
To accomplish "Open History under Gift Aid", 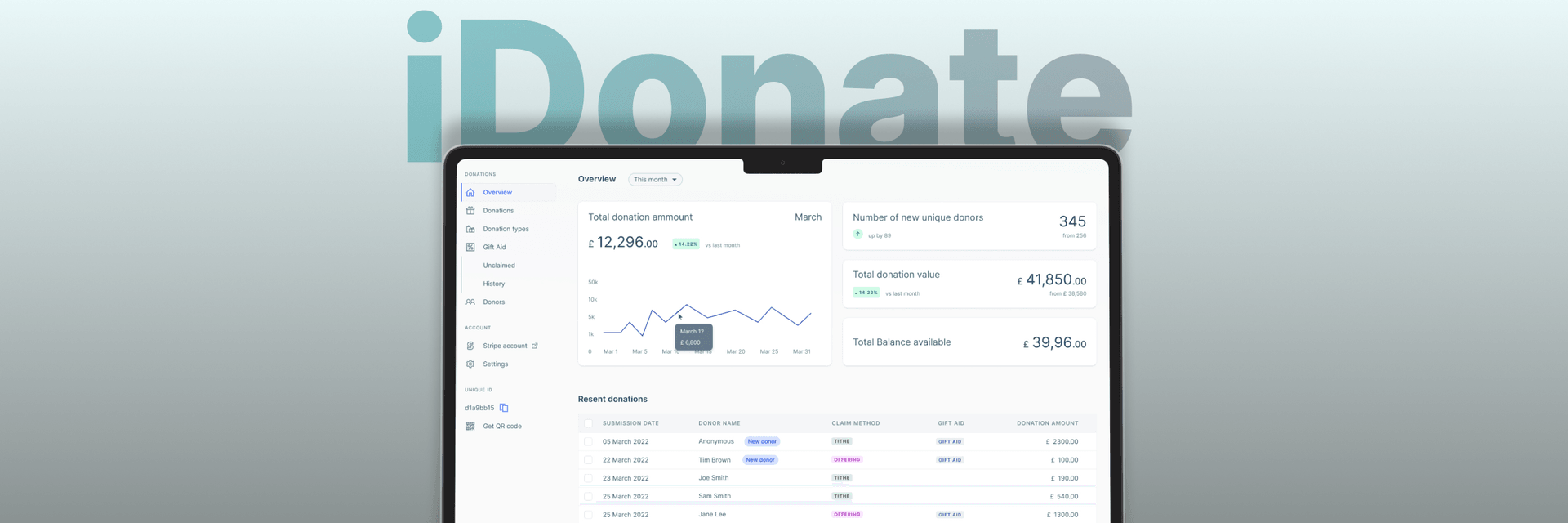I will point(494,284).
